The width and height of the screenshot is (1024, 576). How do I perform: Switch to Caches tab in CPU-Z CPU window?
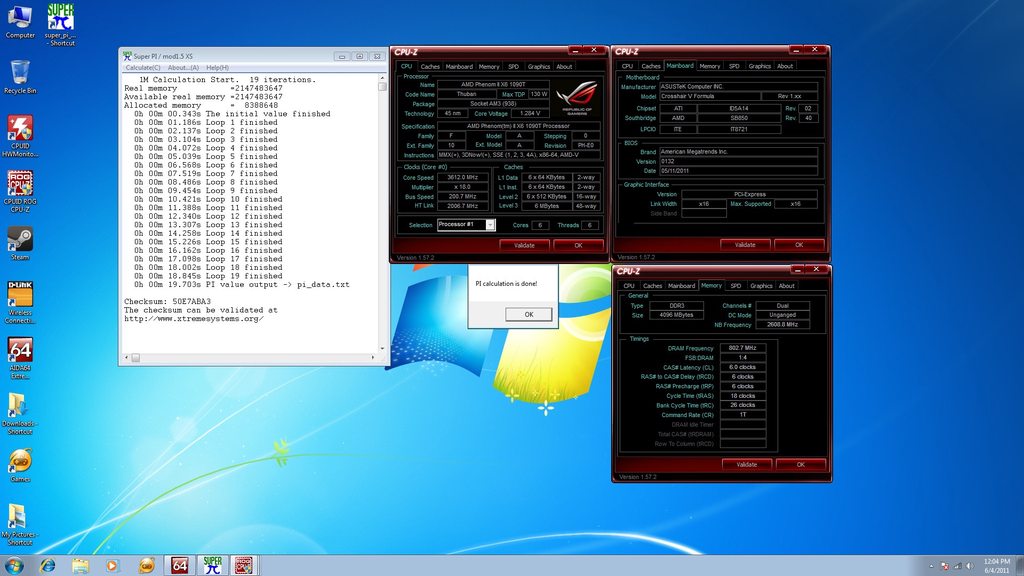[430, 67]
